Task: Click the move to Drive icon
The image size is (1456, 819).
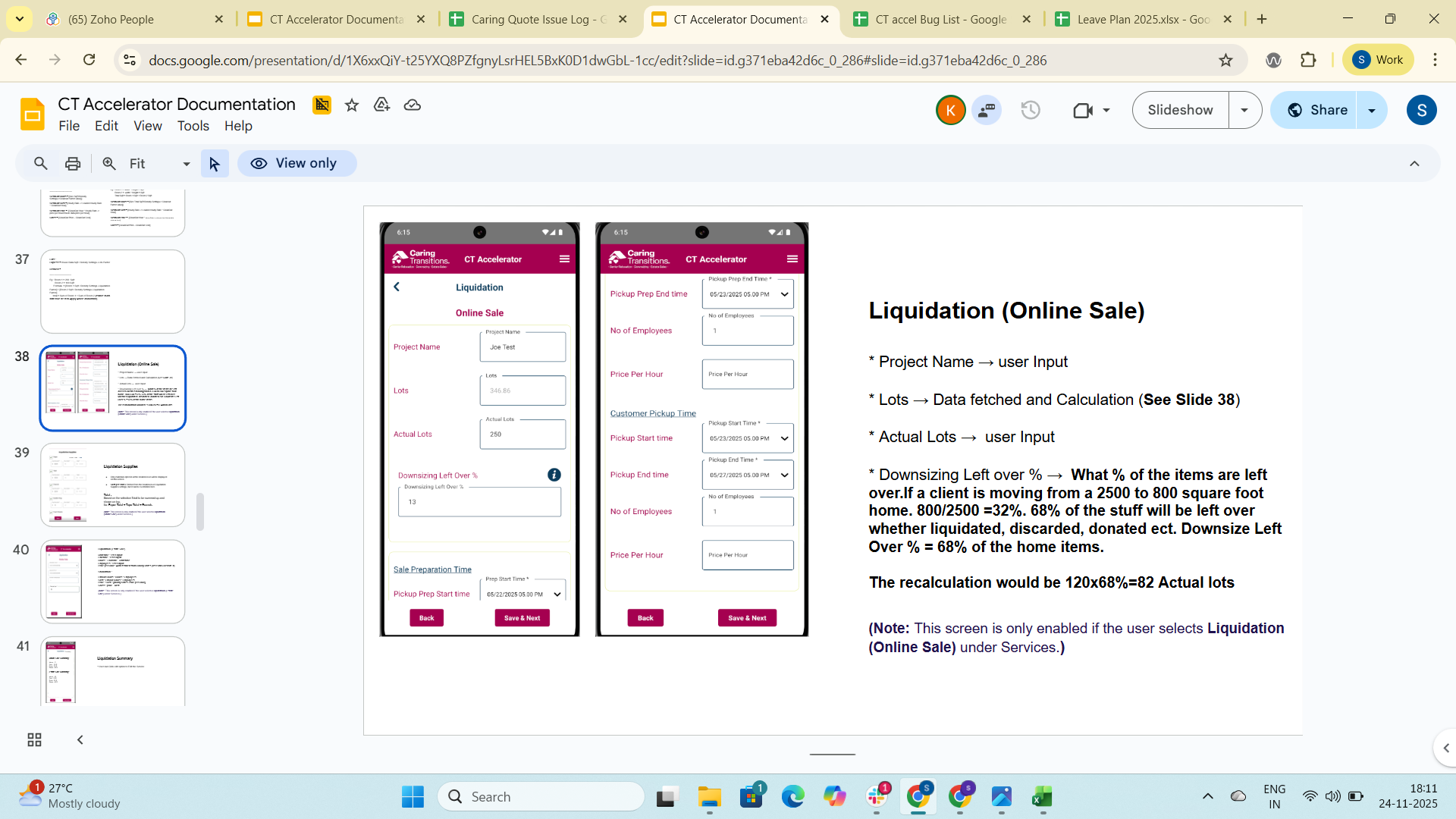Action: click(x=381, y=105)
